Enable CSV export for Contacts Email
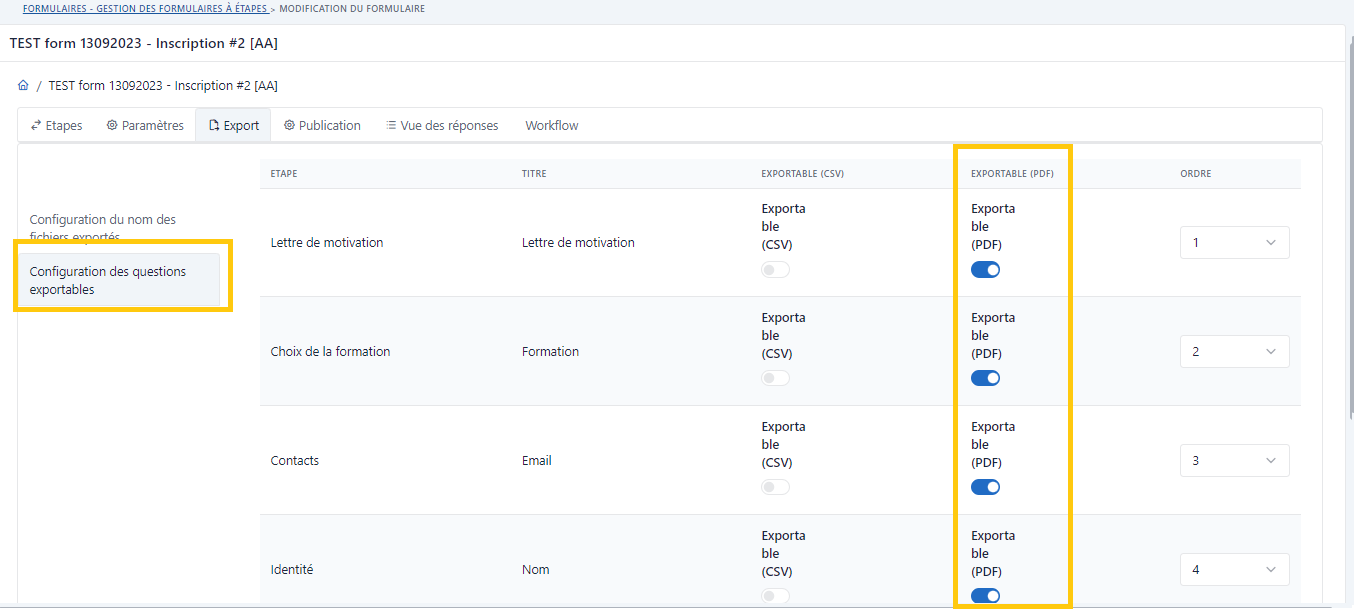The image size is (1354, 612). tap(775, 487)
